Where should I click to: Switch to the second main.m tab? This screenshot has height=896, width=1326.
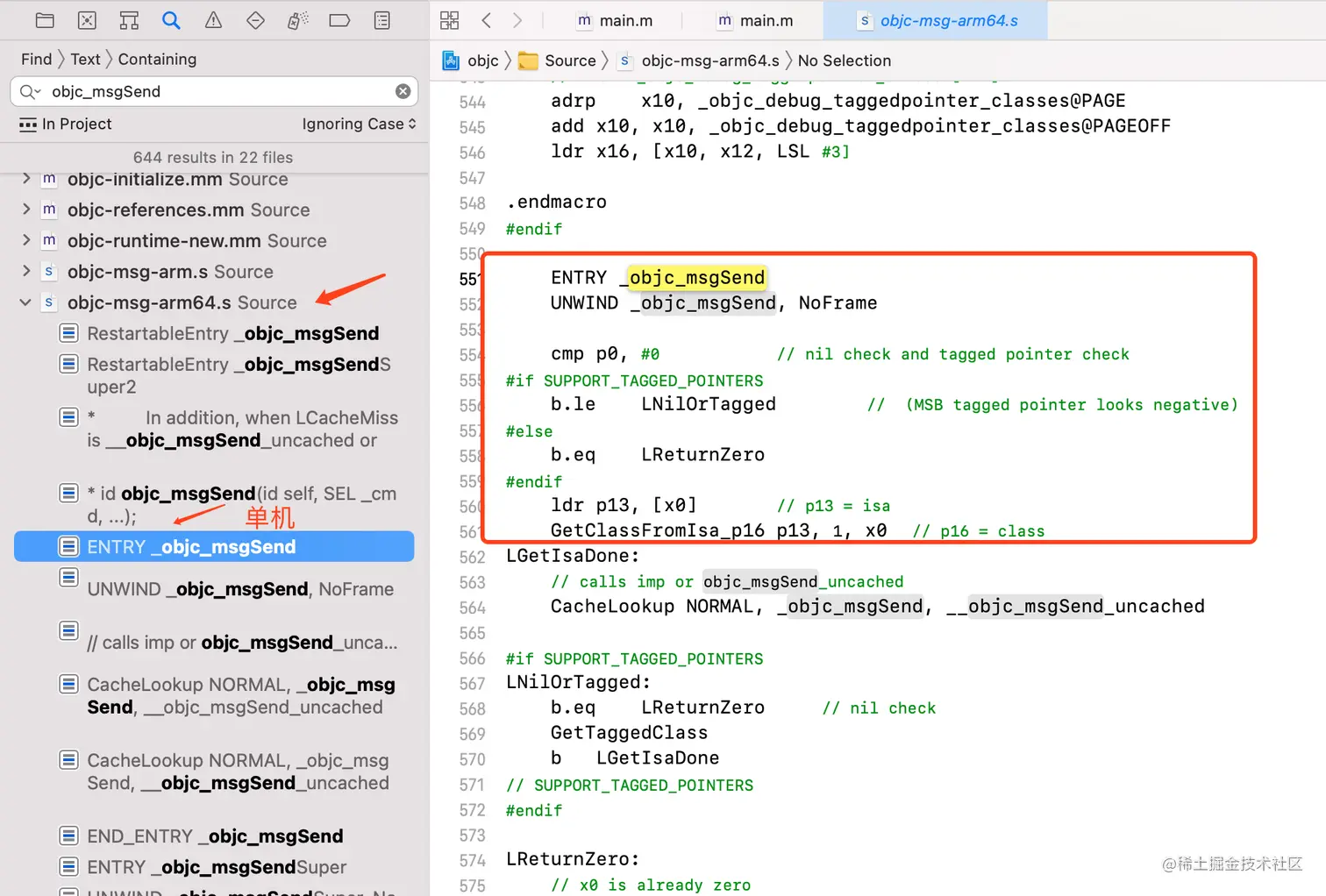[x=755, y=20]
